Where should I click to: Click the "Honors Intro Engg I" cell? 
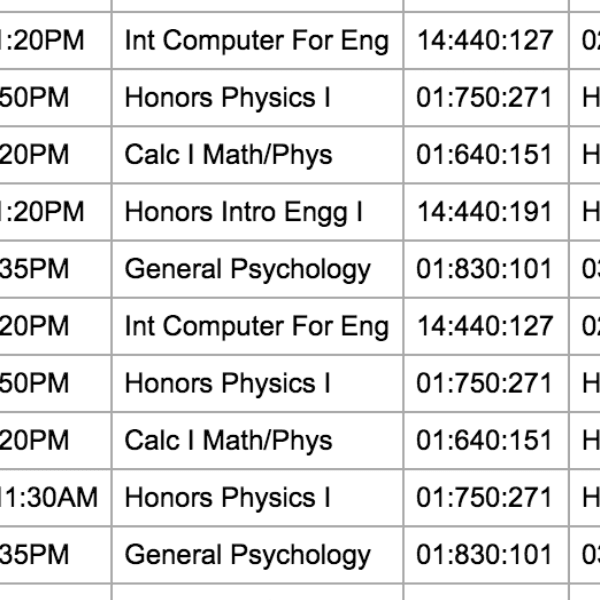click(243, 212)
